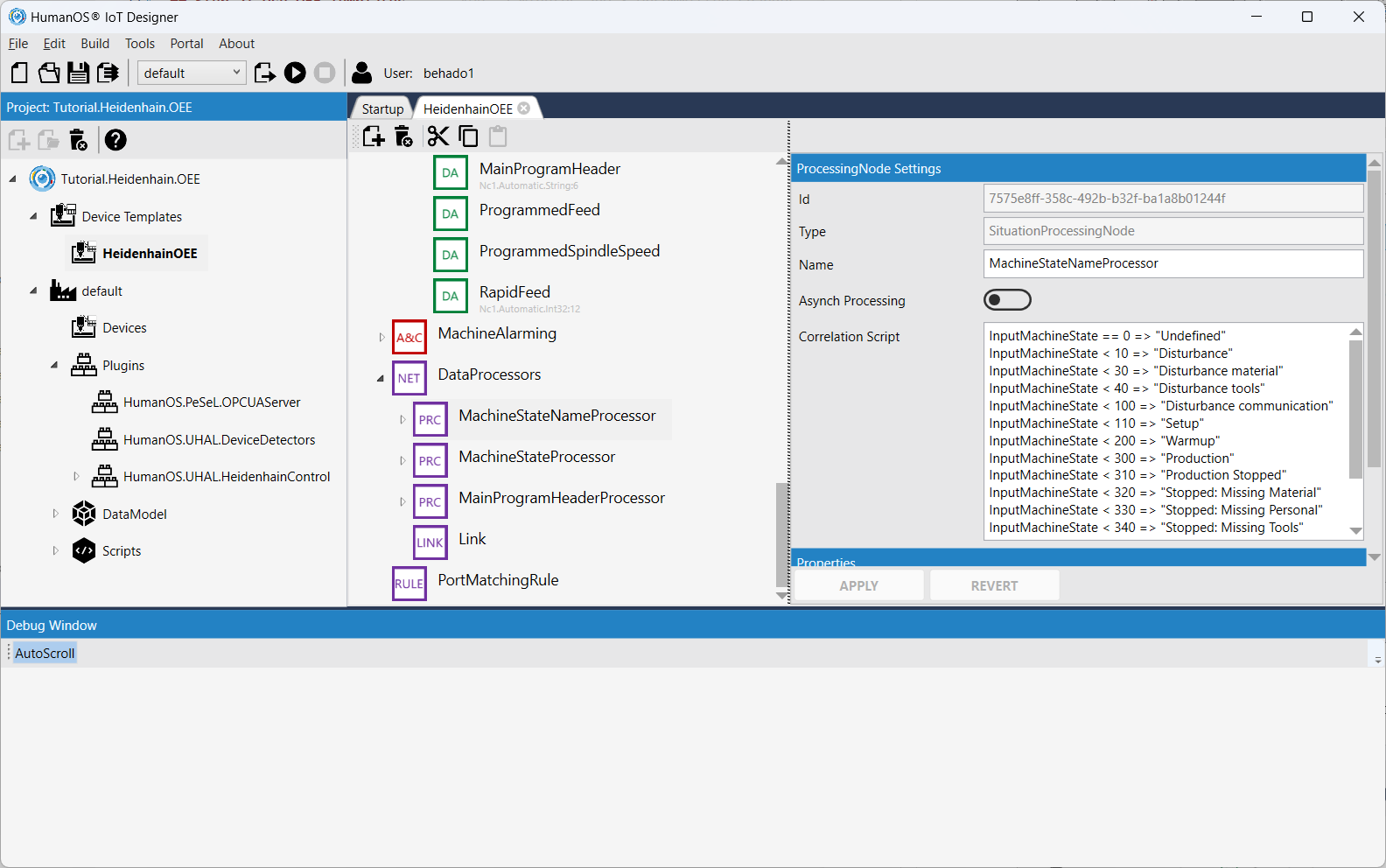Expand the HumanOS.UHAL.HeidenhainControl node
The height and width of the screenshot is (868, 1386).
point(76,477)
